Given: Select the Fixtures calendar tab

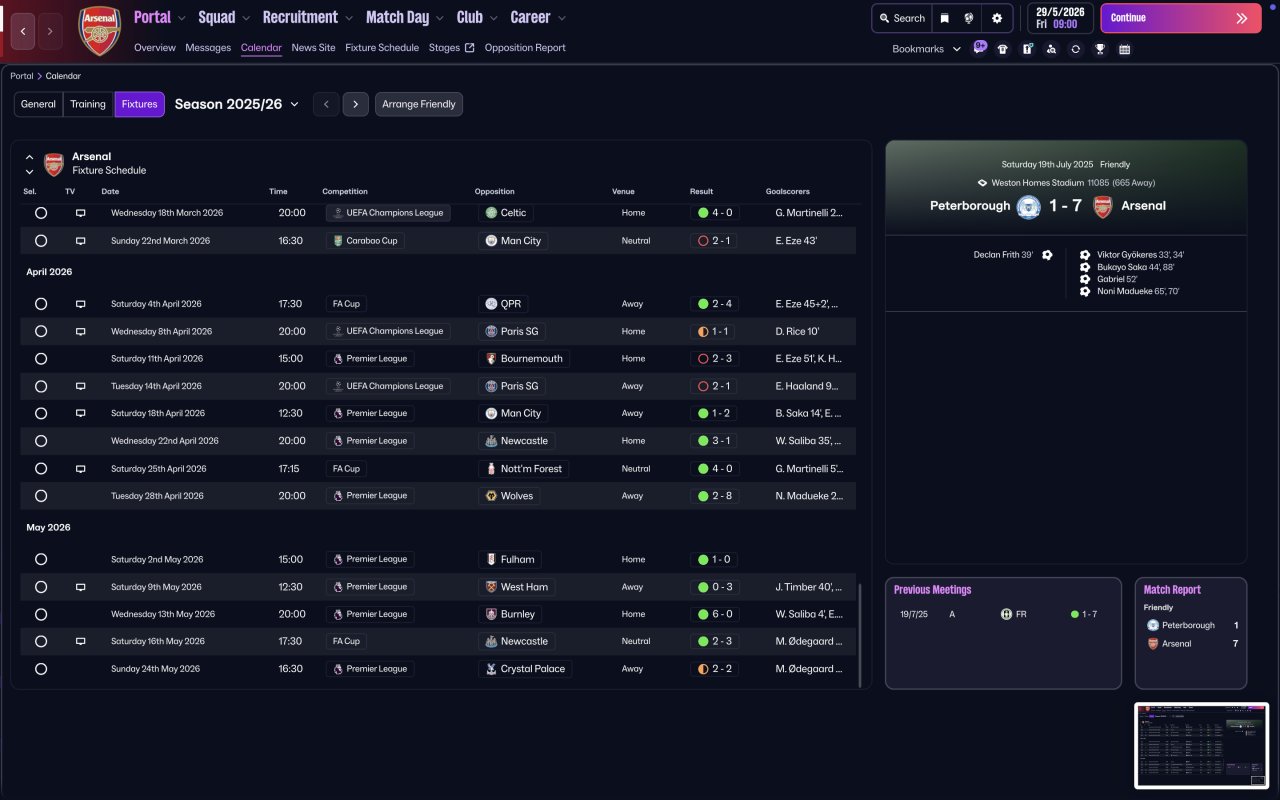Looking at the screenshot, I should coord(139,104).
